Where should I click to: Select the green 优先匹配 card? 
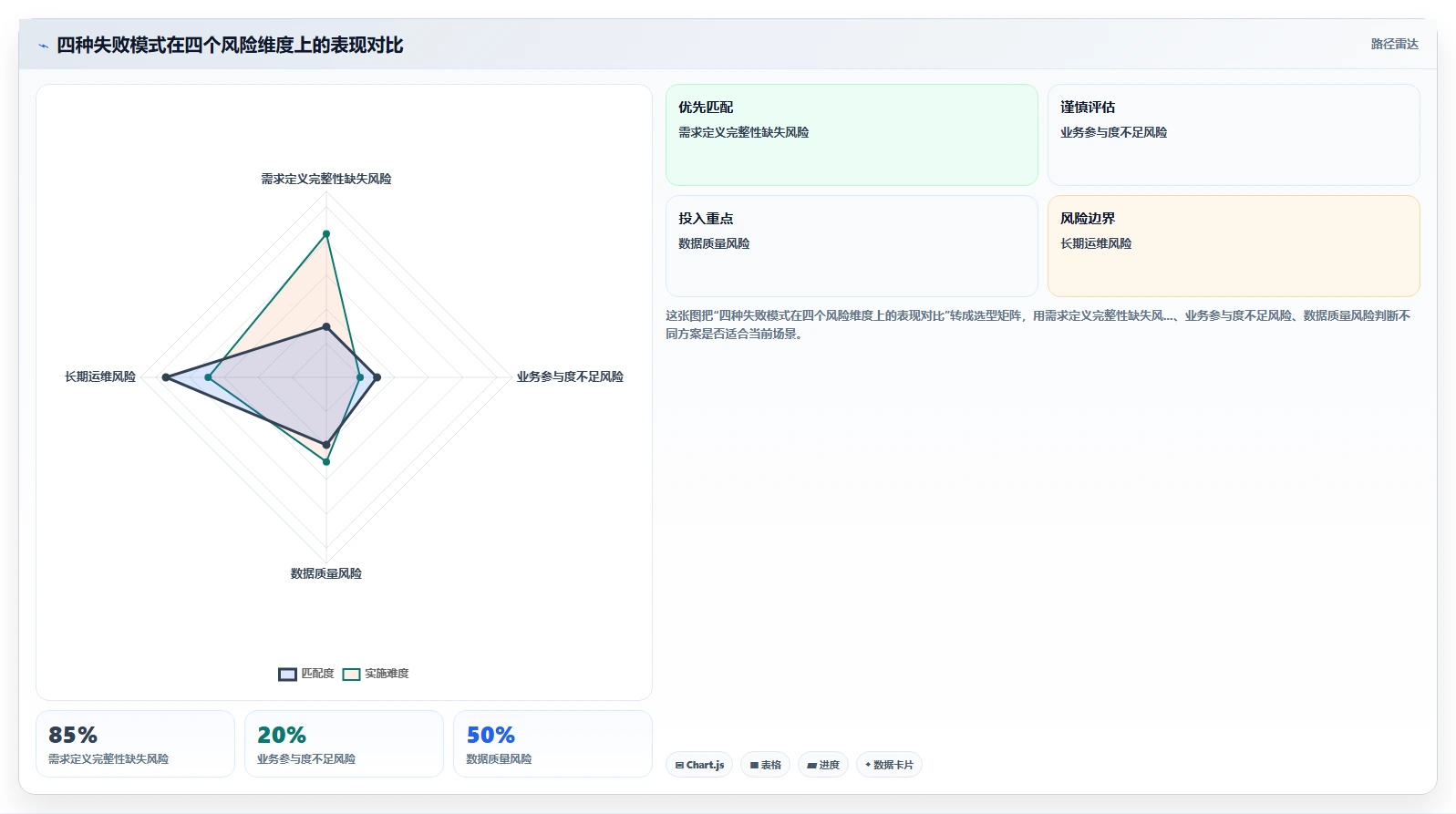pyautogui.click(x=852, y=135)
